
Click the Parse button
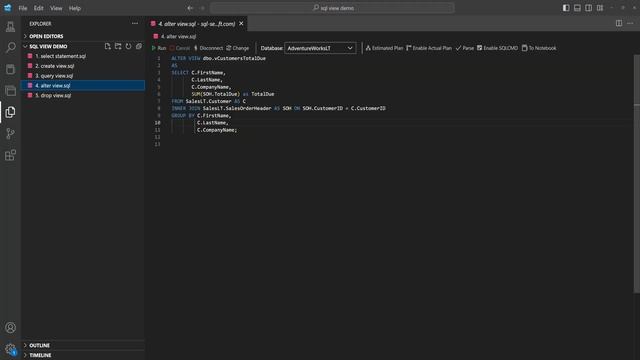coord(465,48)
